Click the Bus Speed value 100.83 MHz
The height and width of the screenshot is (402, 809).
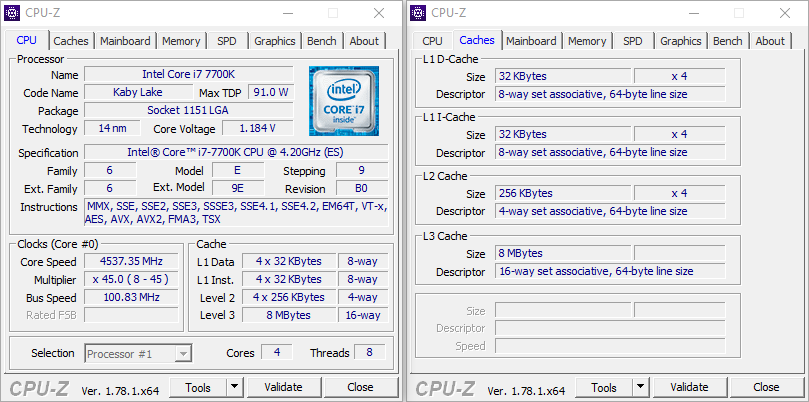pos(131,297)
